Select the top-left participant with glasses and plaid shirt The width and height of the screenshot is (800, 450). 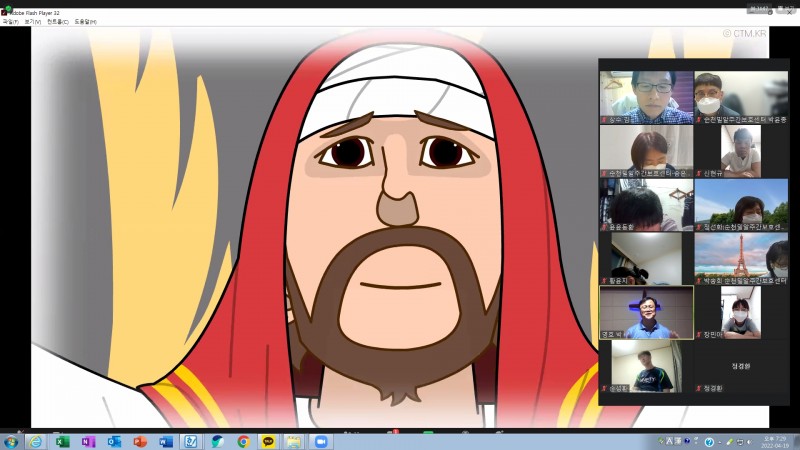646,97
